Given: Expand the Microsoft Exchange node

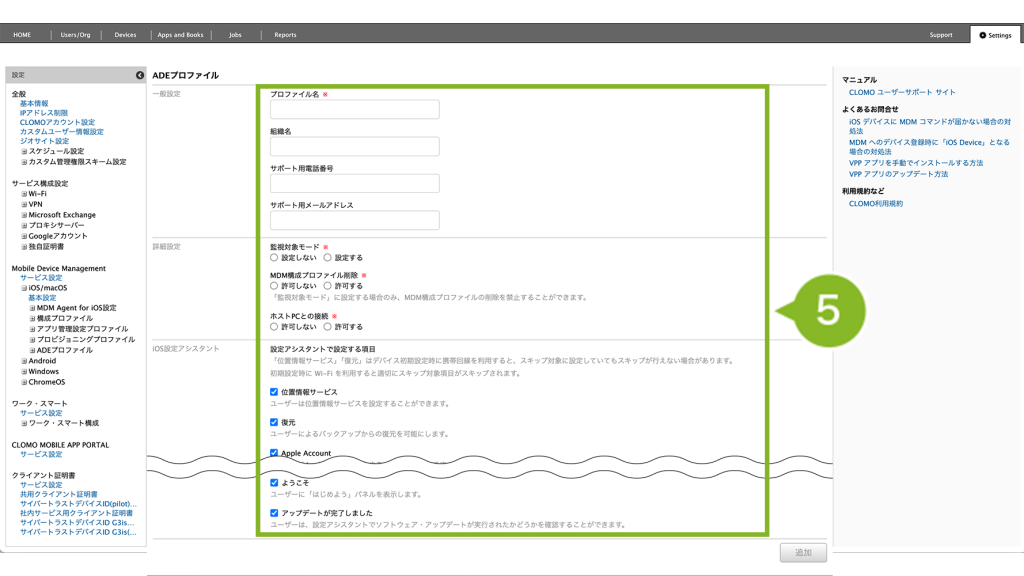Looking at the screenshot, I should (24, 215).
